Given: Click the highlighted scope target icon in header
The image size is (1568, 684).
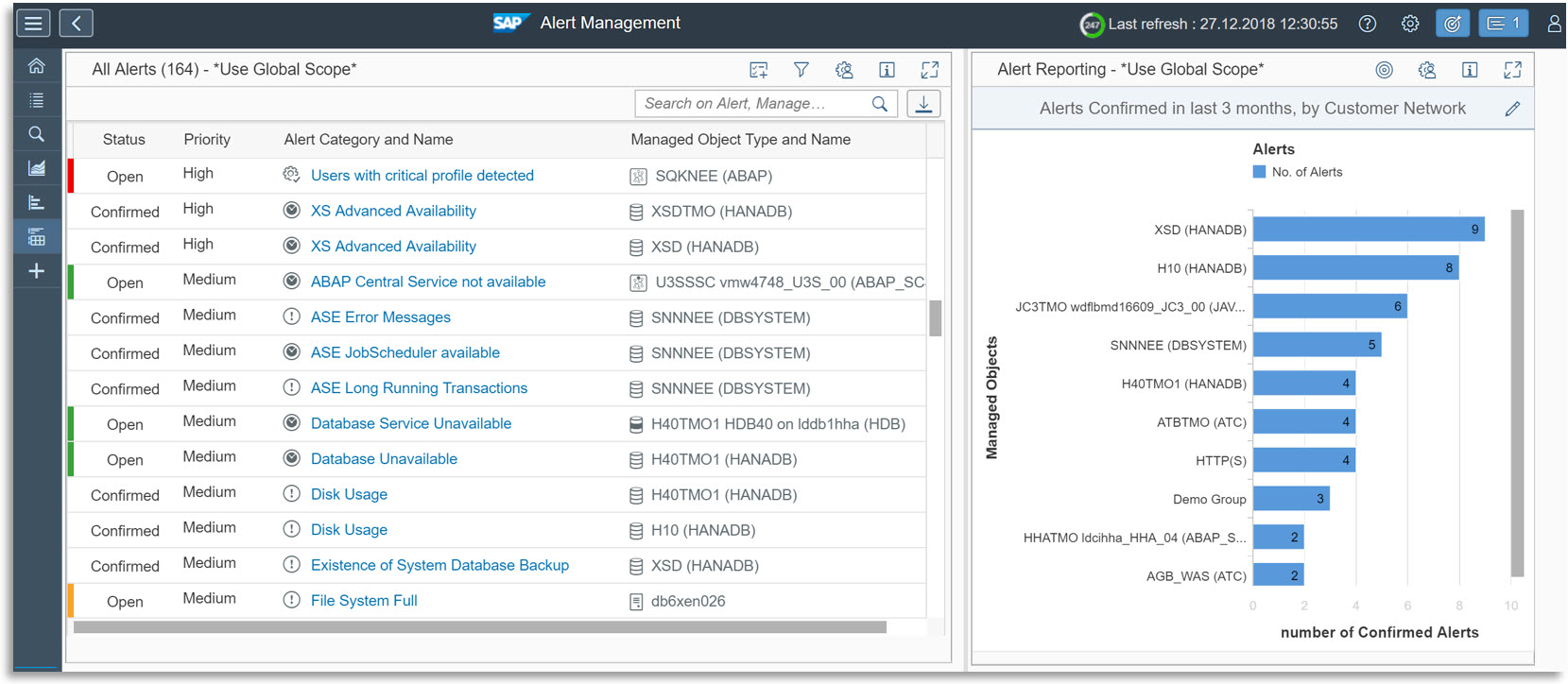Looking at the screenshot, I should pyautogui.click(x=1453, y=24).
